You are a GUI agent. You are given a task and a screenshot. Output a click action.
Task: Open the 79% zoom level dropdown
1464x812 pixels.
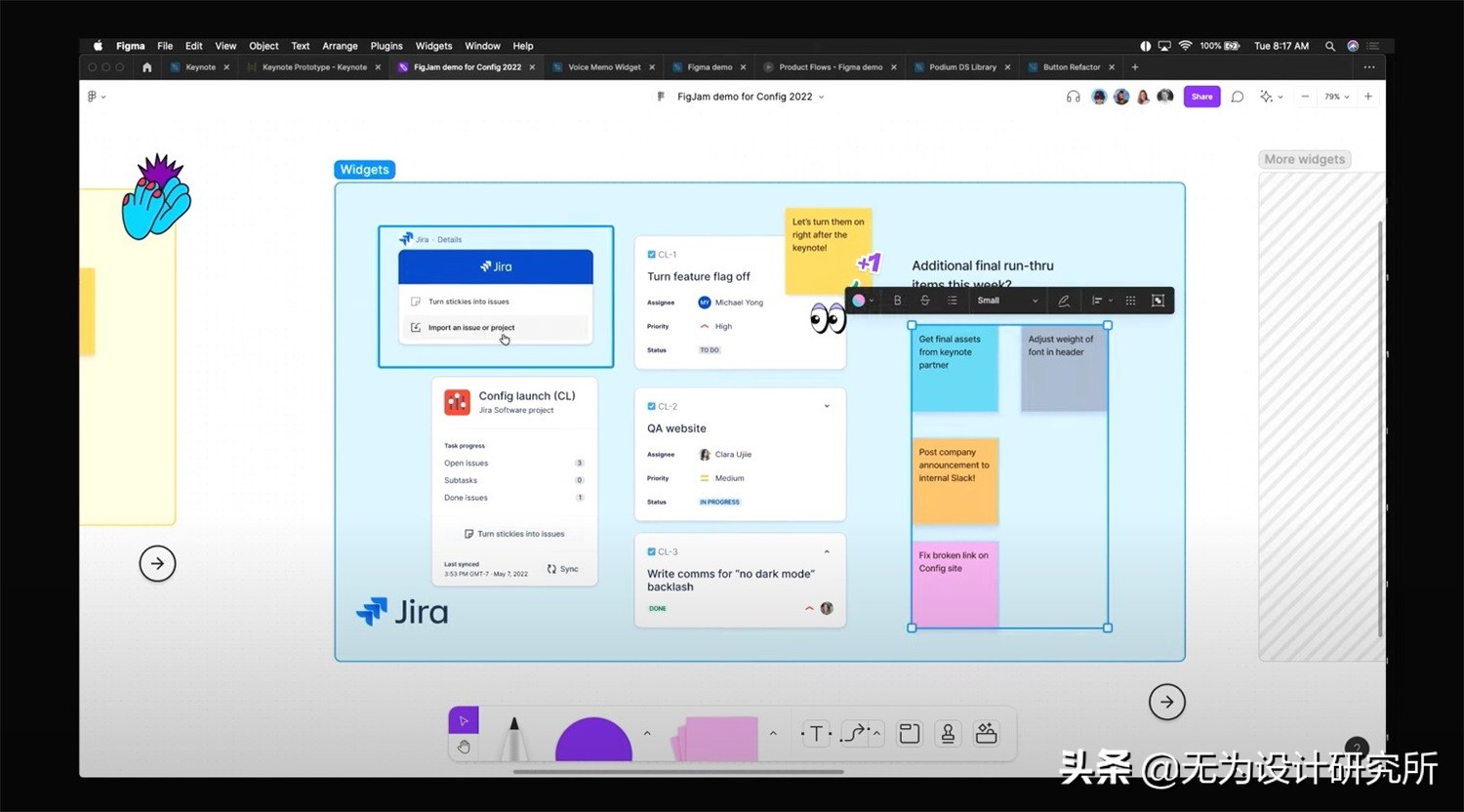tap(1338, 97)
